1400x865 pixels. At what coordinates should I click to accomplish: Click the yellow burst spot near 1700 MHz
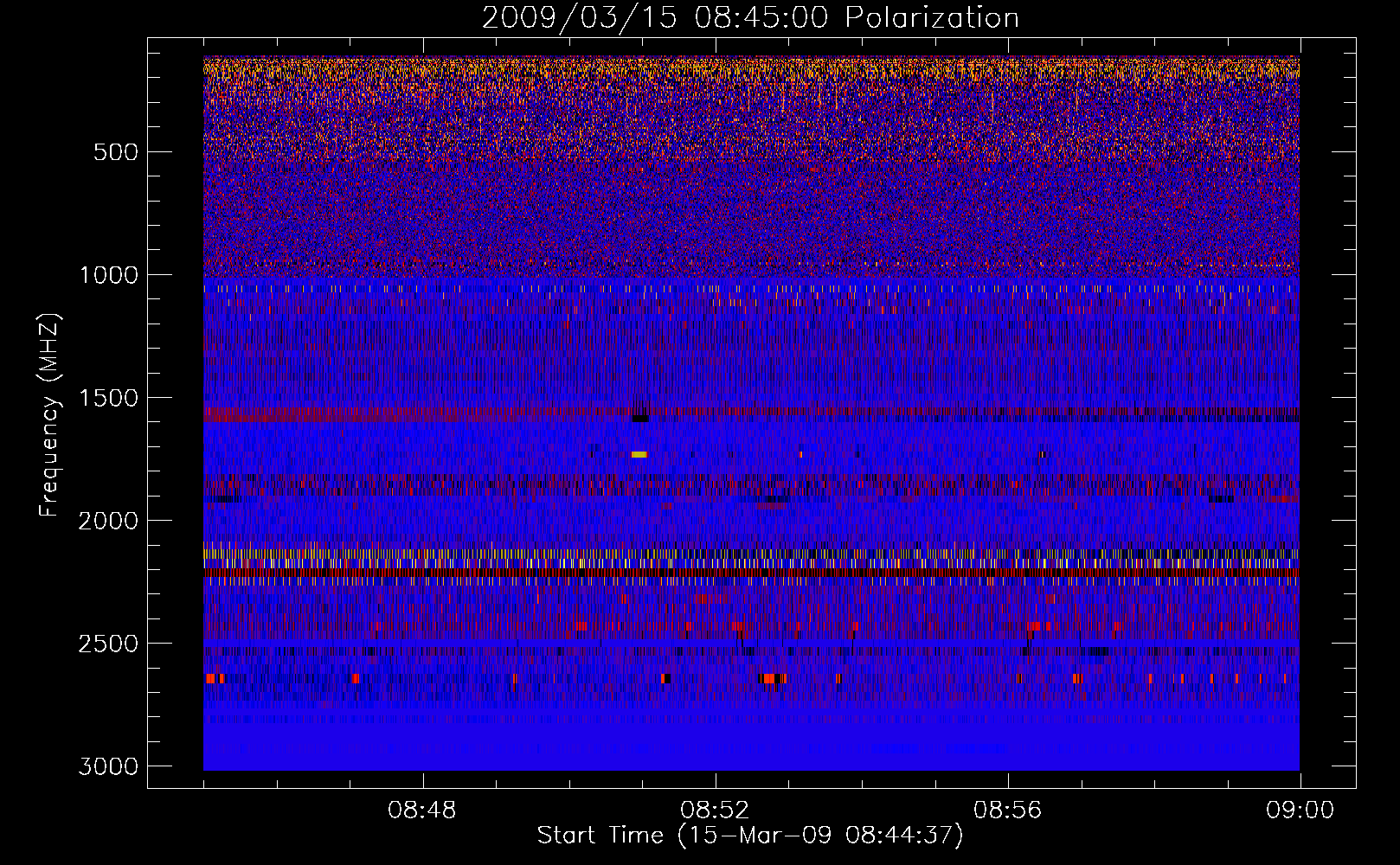pos(639,454)
